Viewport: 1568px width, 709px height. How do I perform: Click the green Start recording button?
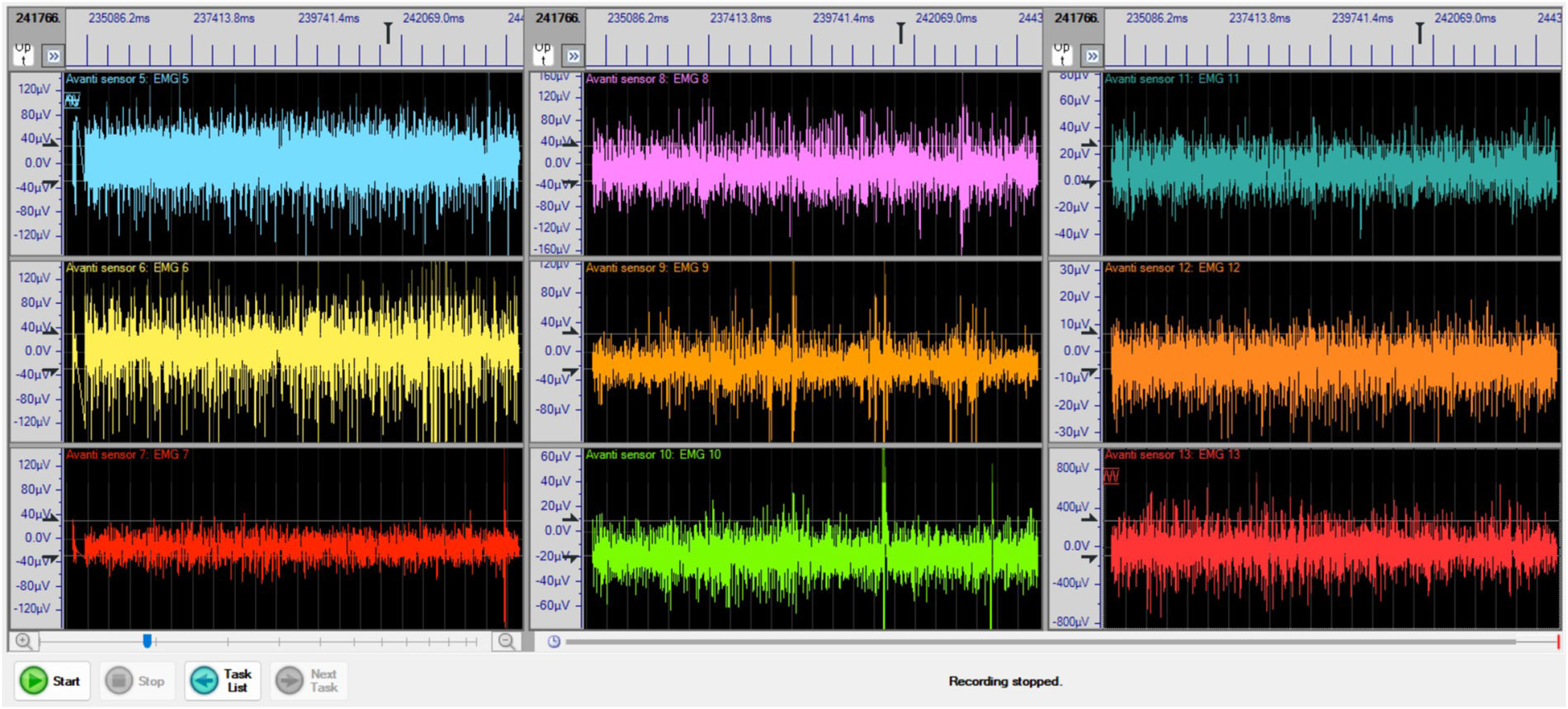[51, 681]
